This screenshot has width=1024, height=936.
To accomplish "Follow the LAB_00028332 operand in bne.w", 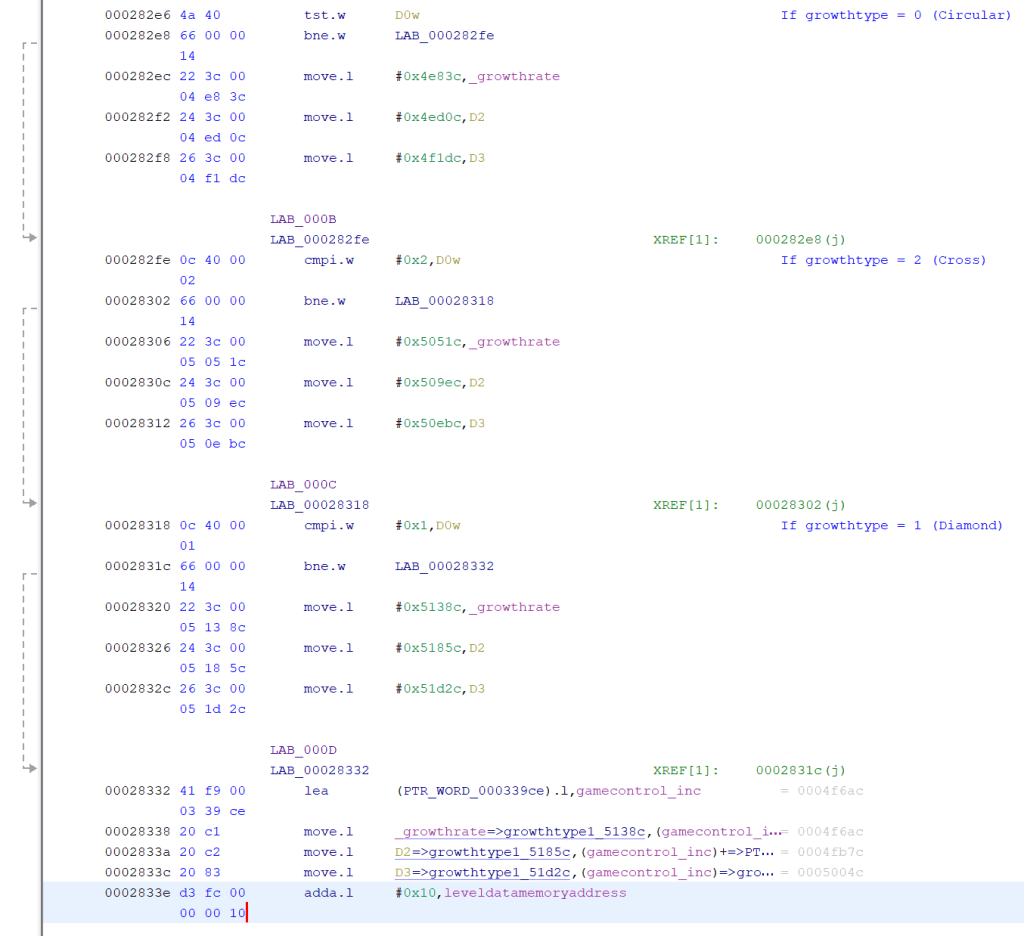I will tap(444, 566).
